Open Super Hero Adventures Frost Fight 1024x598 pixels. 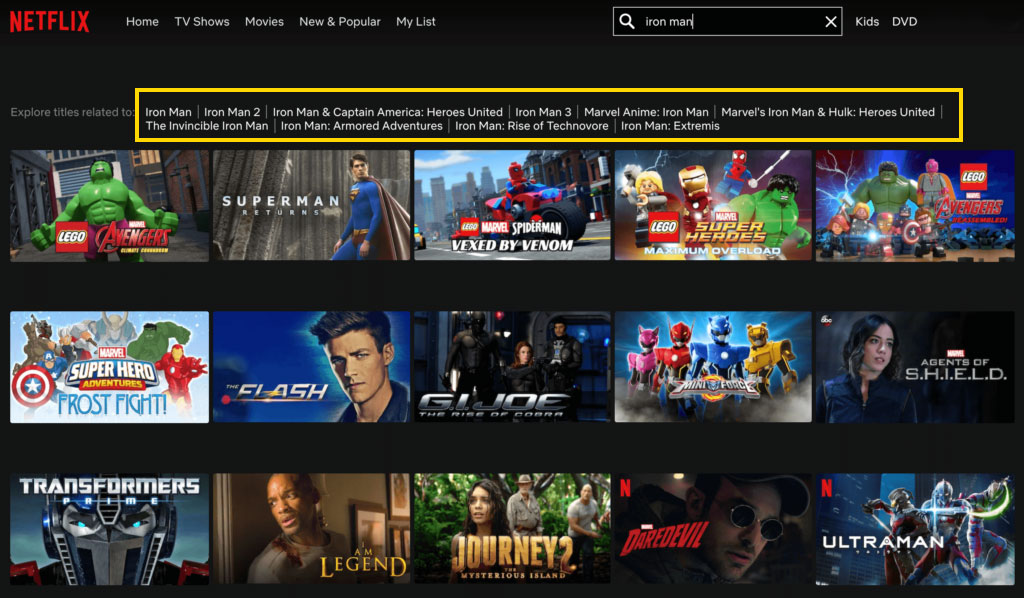point(110,367)
